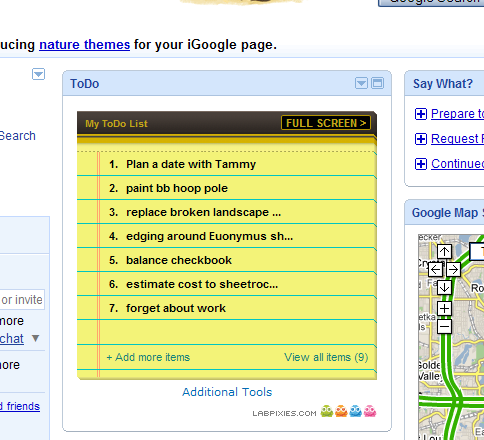
Task: Select todo item balance checkbook
Action: tap(179, 260)
